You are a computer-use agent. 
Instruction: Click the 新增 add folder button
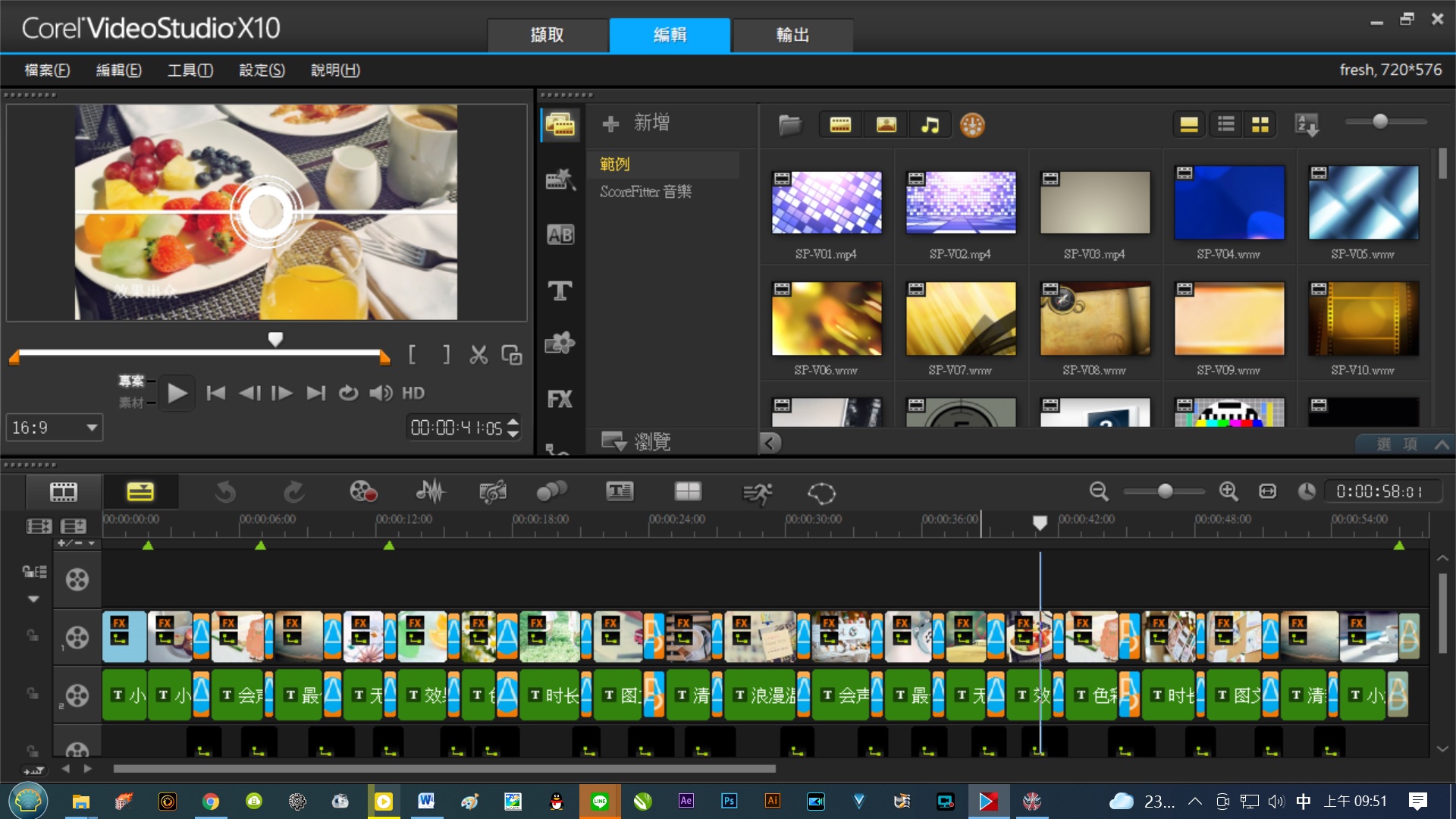pos(635,123)
